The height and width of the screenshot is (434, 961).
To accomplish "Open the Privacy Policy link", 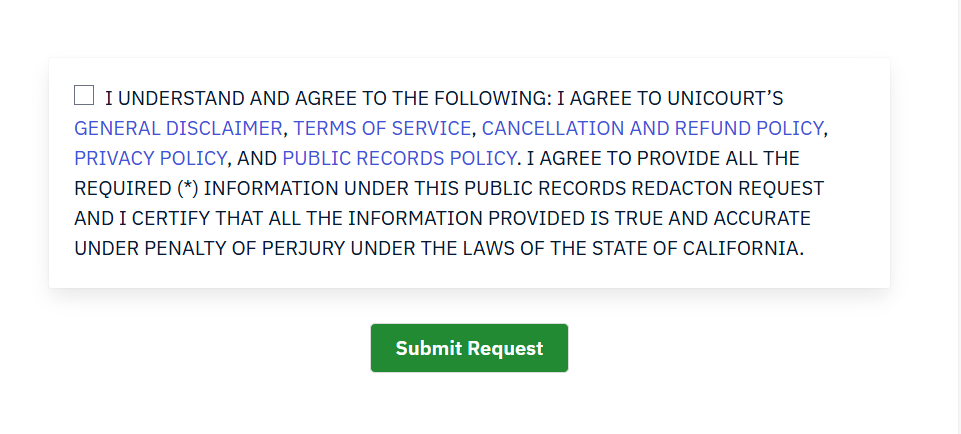I will click(x=151, y=158).
